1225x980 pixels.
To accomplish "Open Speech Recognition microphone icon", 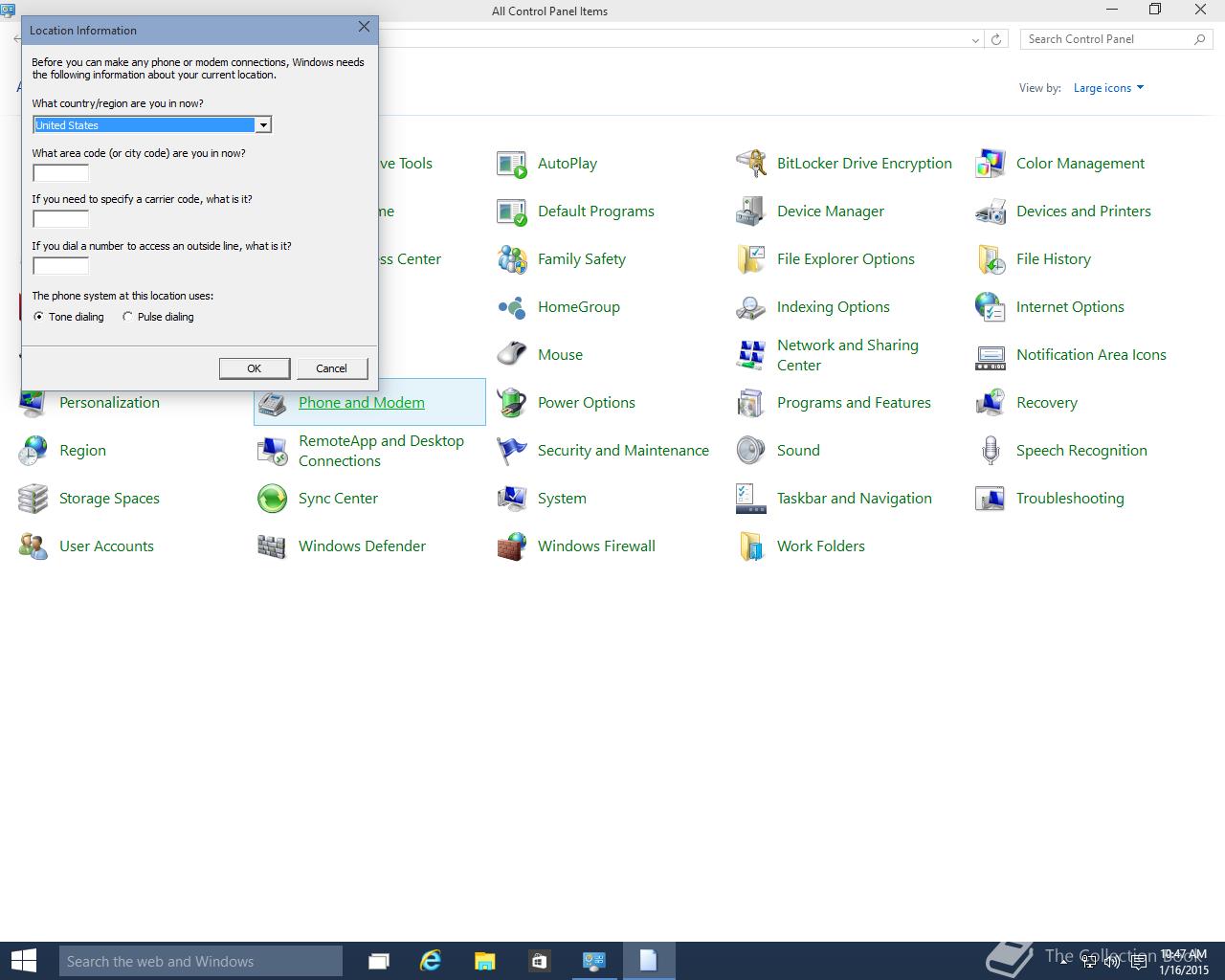I will click(x=991, y=451).
